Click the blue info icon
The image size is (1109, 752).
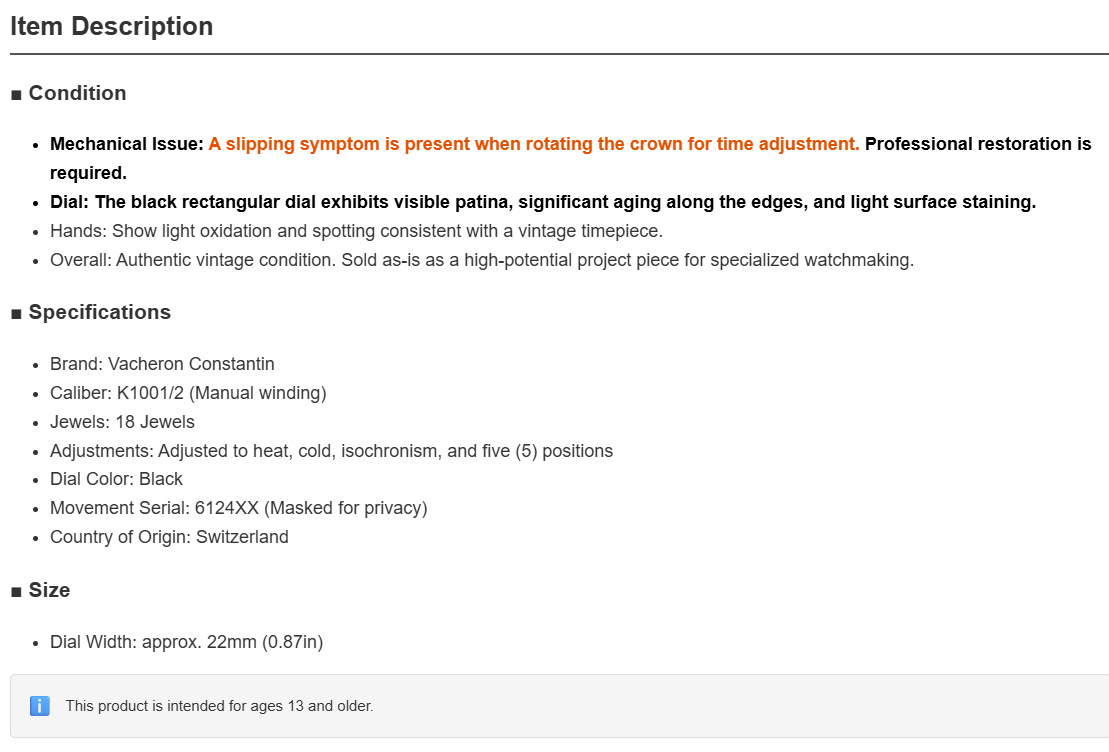[x=40, y=705]
